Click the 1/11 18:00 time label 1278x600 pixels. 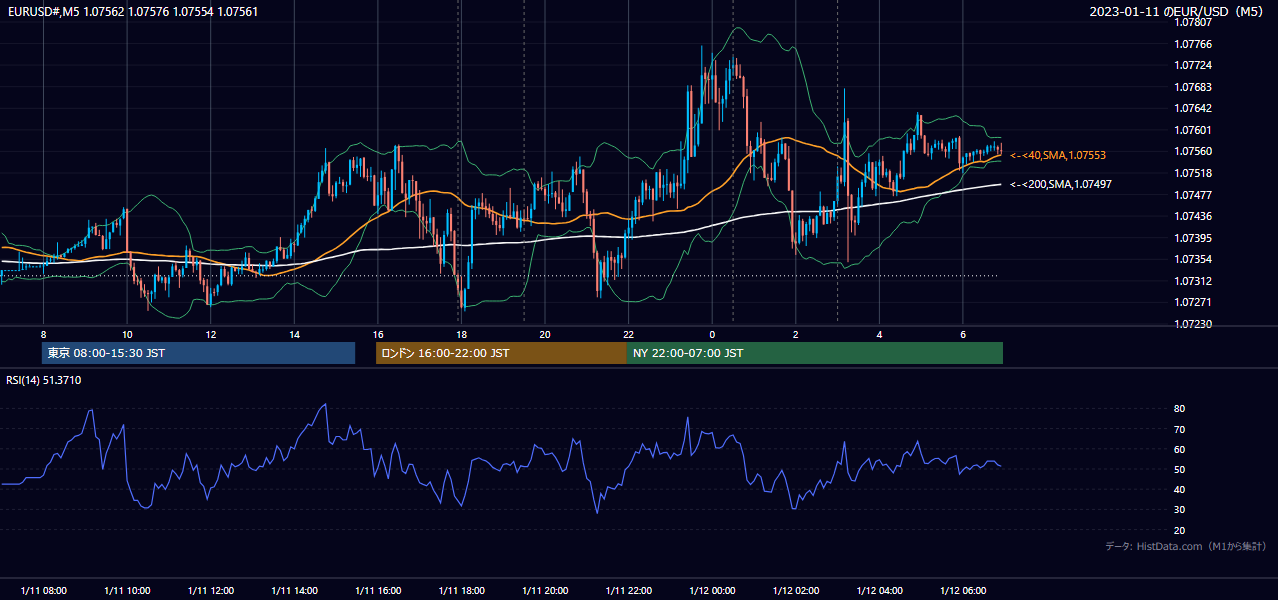pos(461,591)
